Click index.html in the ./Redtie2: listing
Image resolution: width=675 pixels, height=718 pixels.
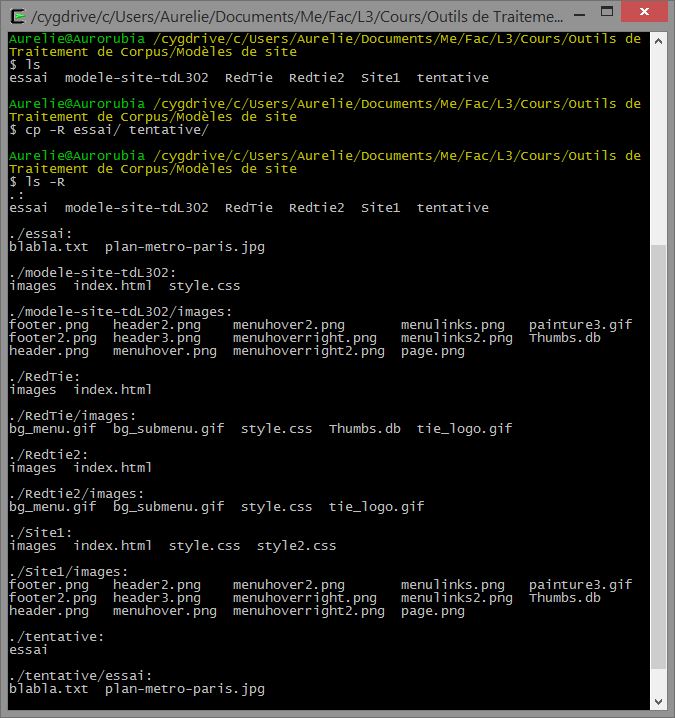(x=113, y=468)
